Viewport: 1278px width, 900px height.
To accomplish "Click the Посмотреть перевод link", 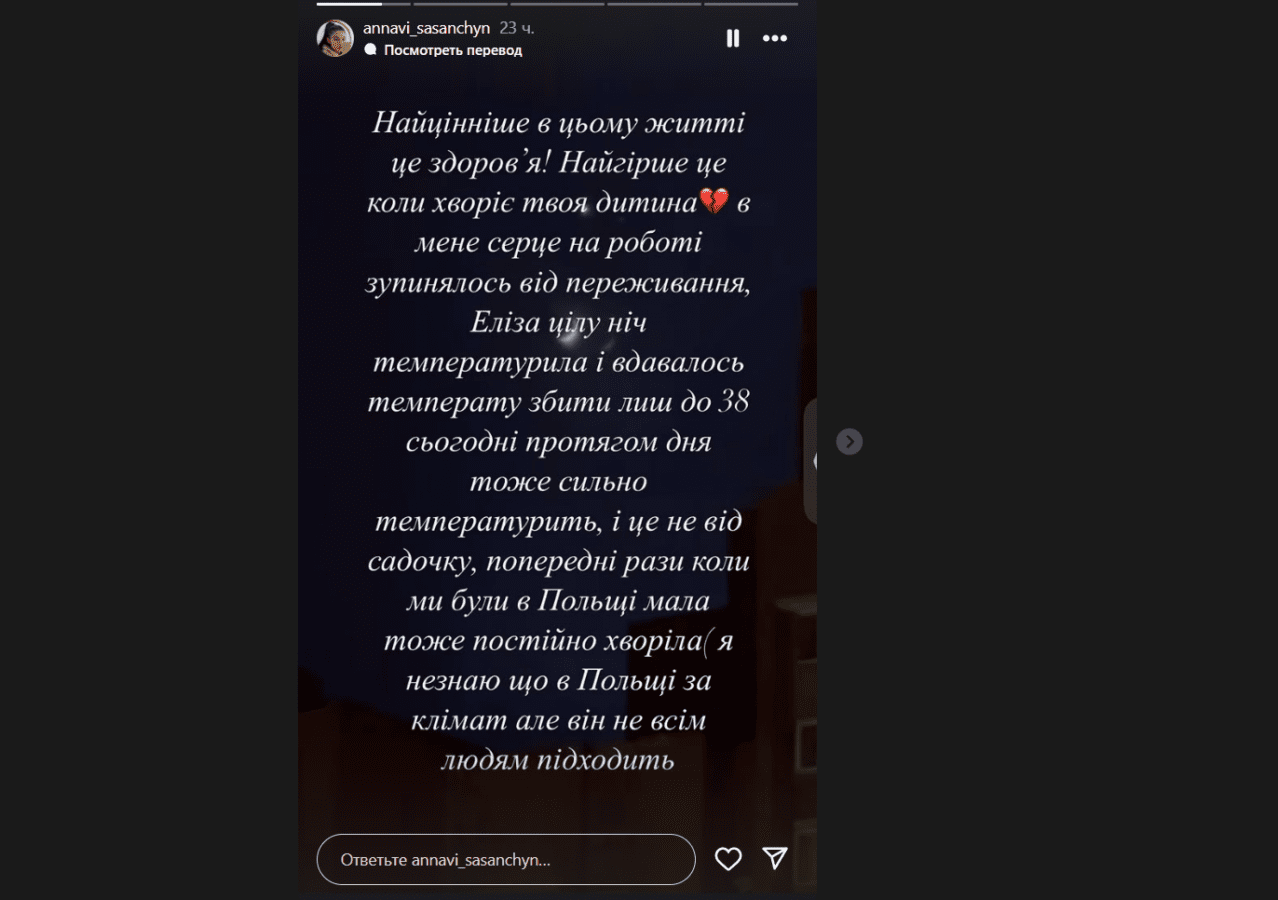I will coord(453,50).
